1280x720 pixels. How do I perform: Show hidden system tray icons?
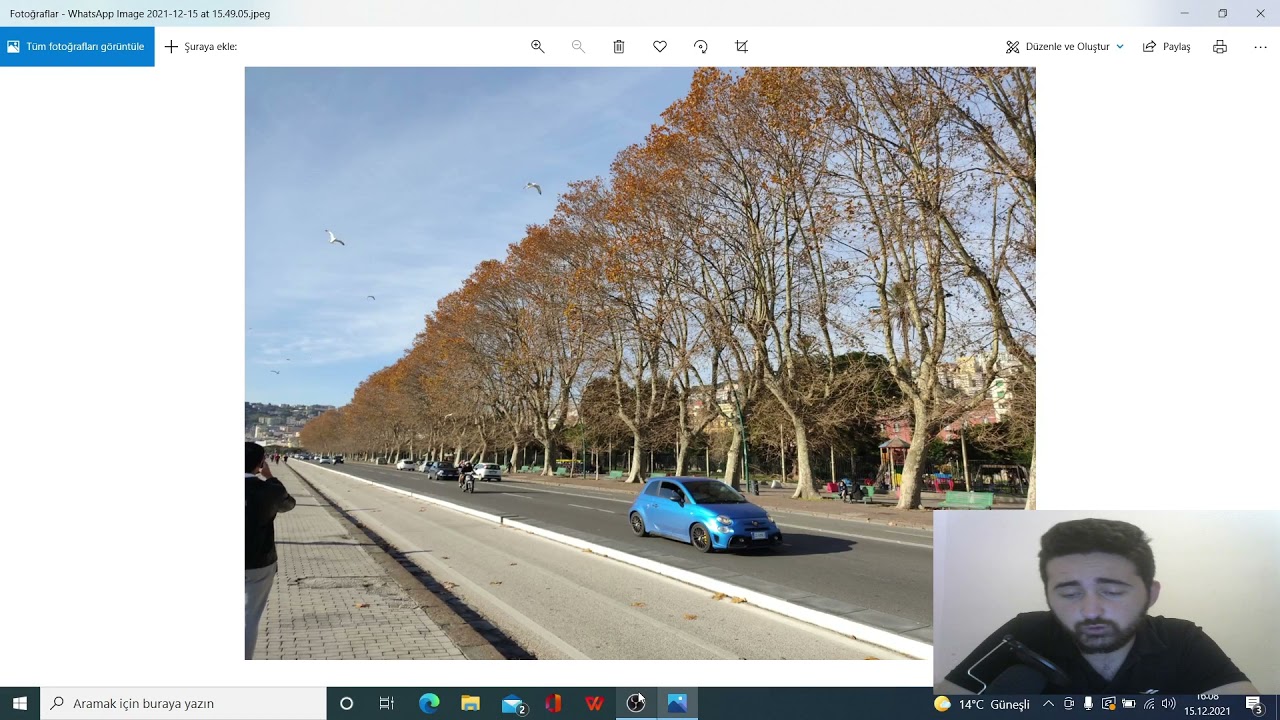pyautogui.click(x=1048, y=704)
